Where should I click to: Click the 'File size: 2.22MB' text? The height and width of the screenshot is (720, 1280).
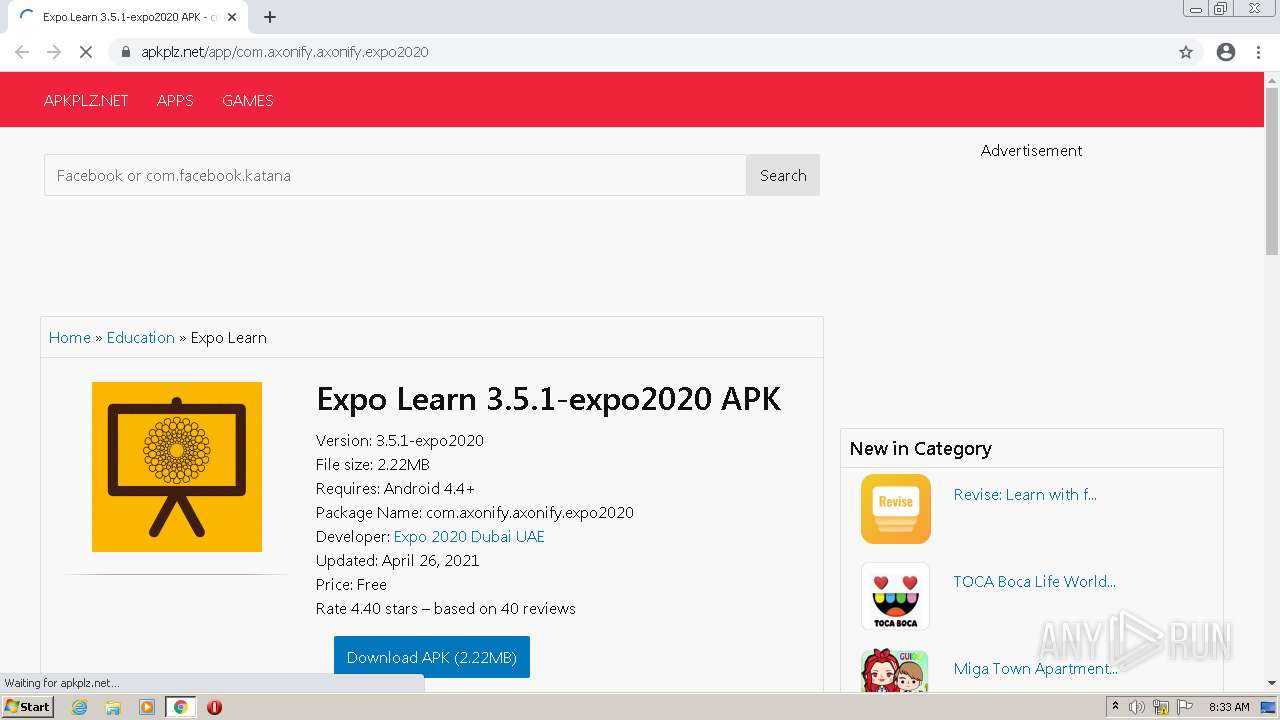[x=373, y=464]
